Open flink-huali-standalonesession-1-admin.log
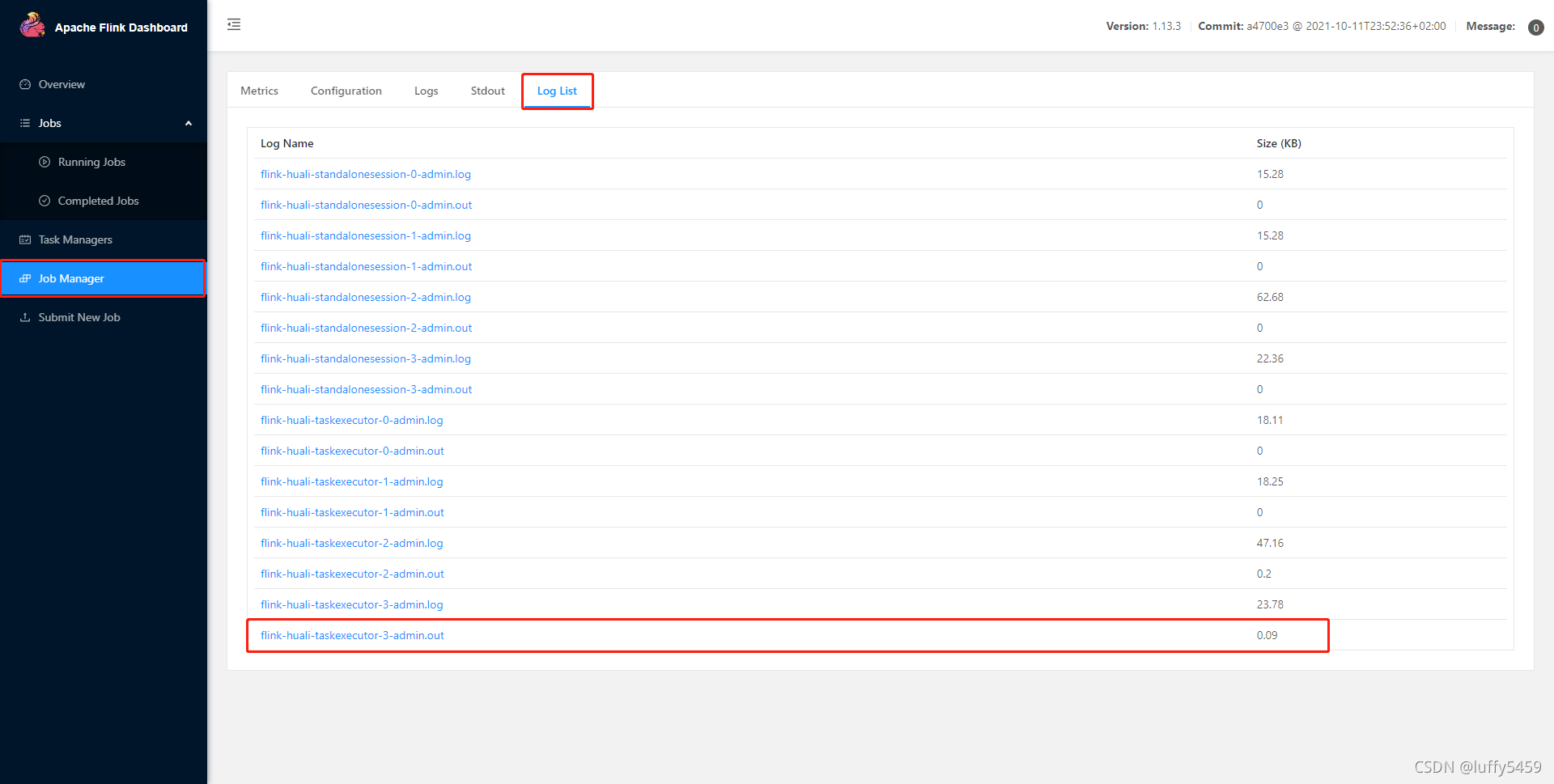1554x784 pixels. [x=366, y=235]
